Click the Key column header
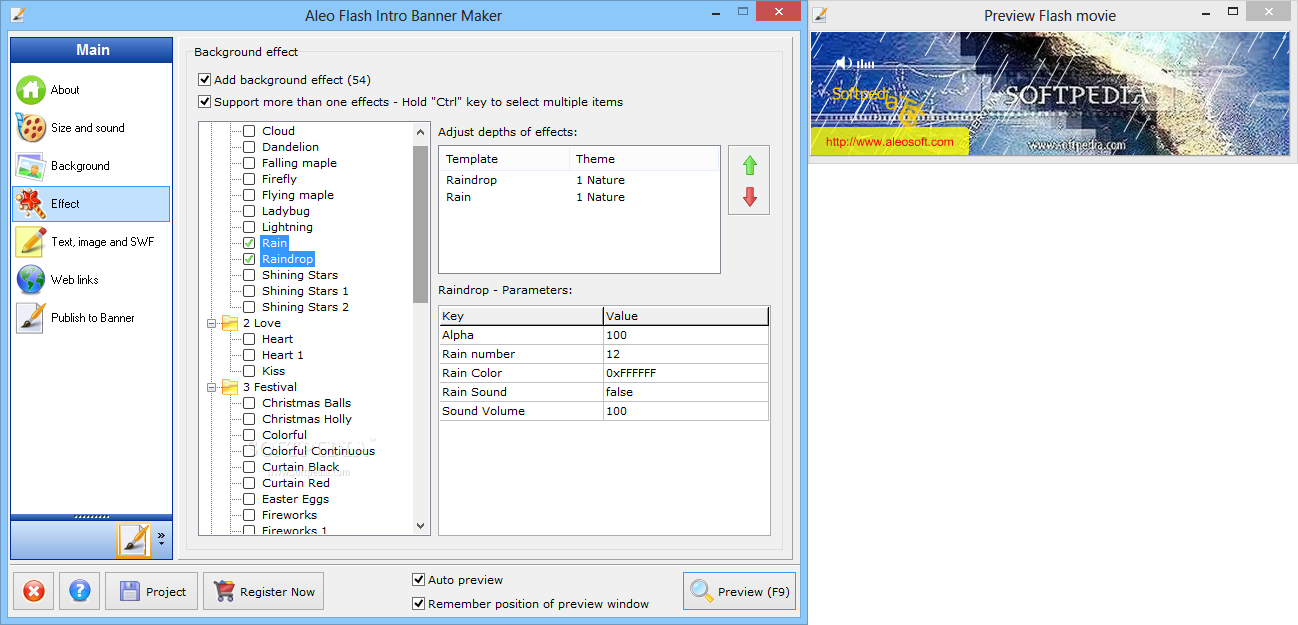Image resolution: width=1298 pixels, height=625 pixels. click(x=521, y=316)
